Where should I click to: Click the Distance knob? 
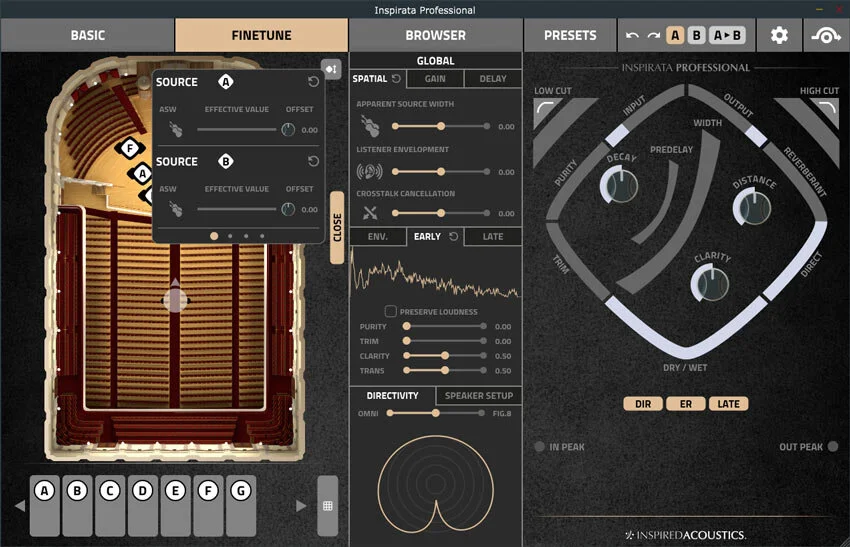pos(752,208)
